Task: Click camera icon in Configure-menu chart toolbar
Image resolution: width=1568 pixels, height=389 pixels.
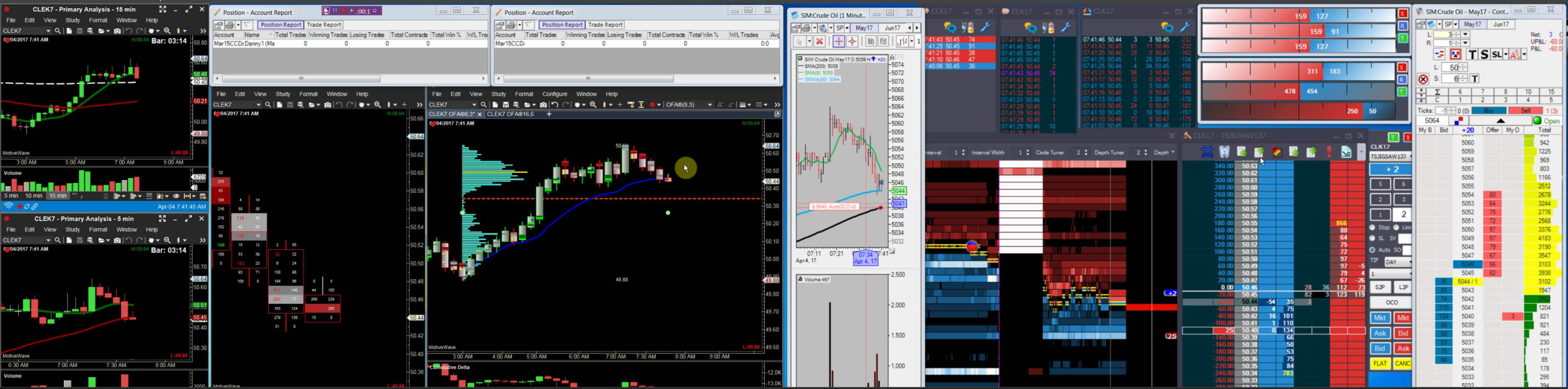Action: tap(544, 104)
